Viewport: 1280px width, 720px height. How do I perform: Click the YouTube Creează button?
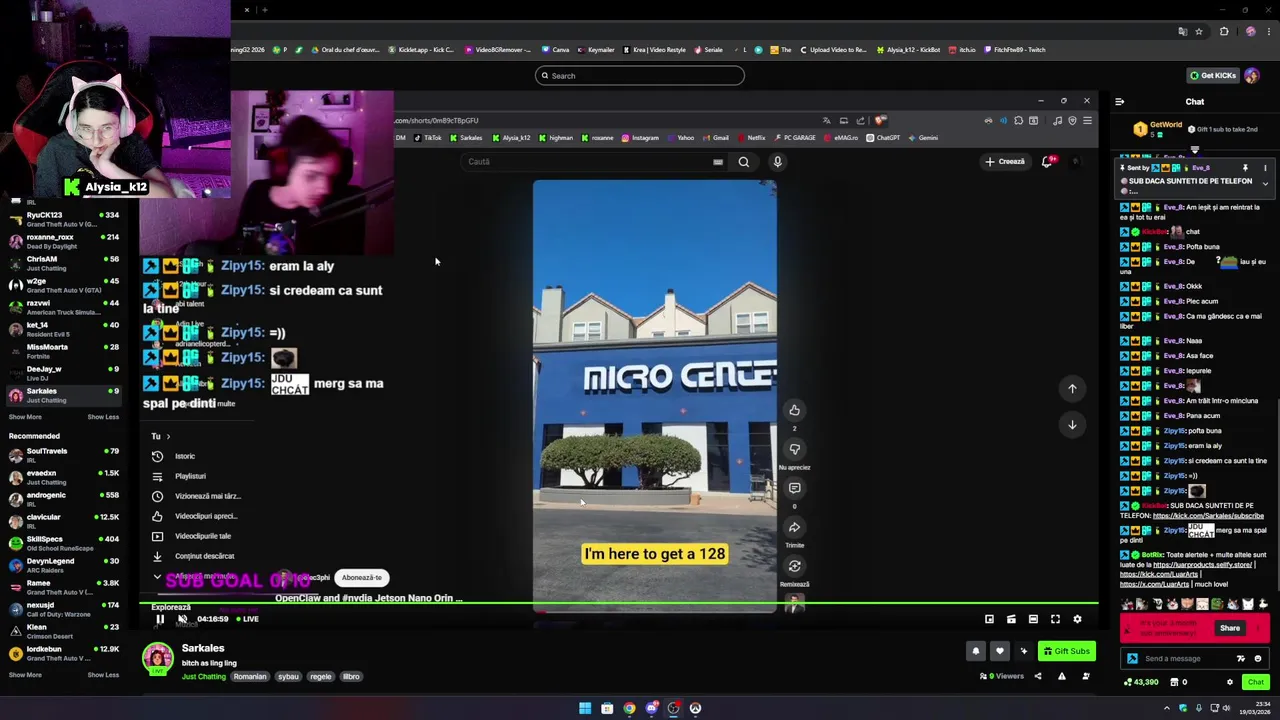click(1005, 161)
